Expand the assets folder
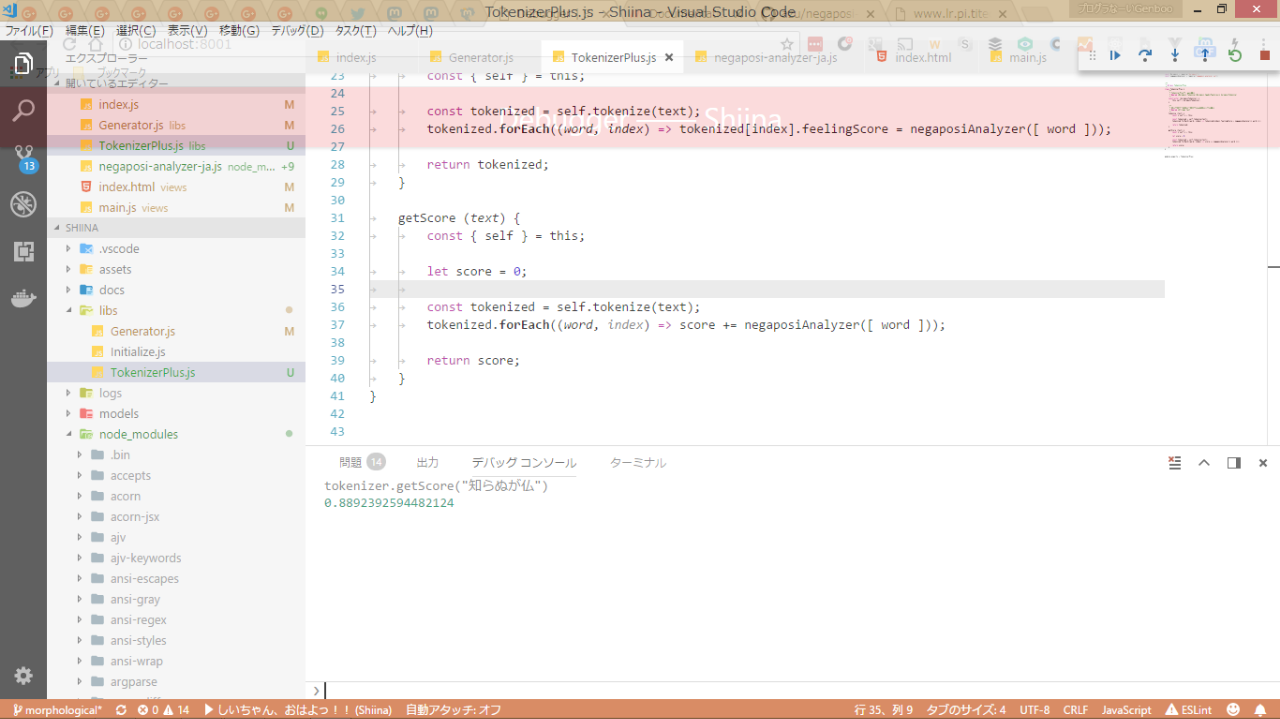 pos(114,269)
